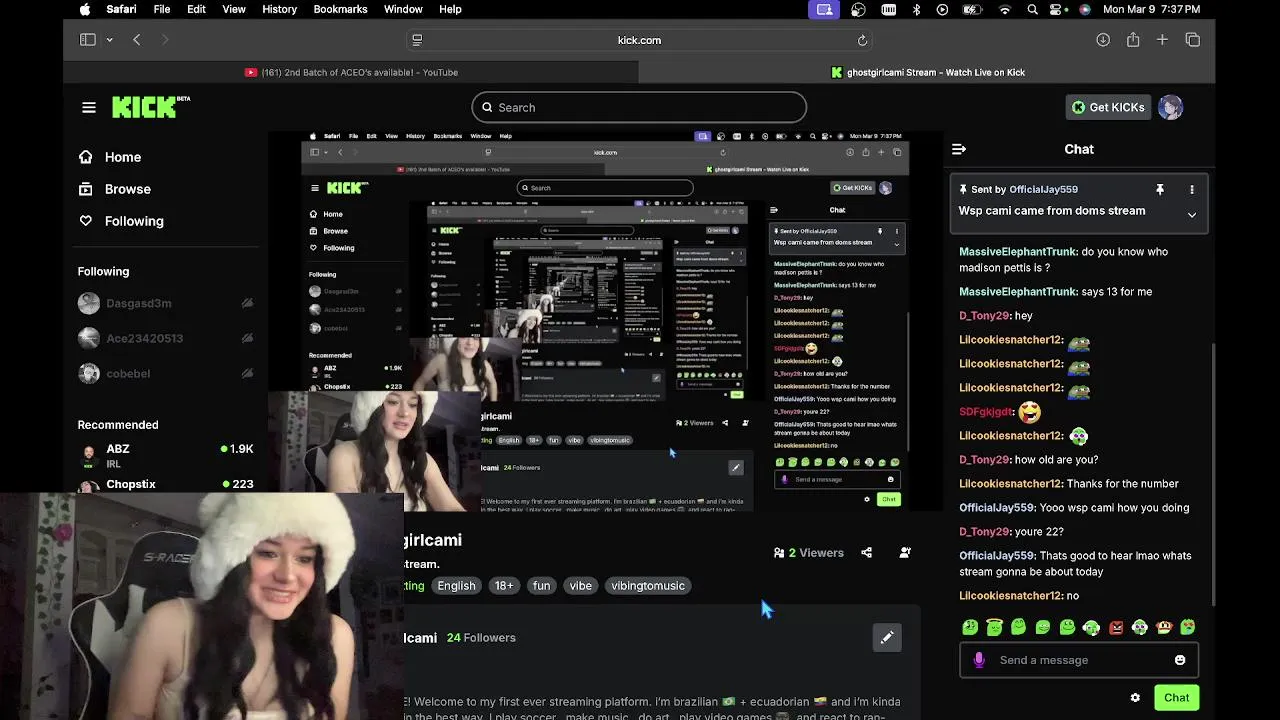The width and height of the screenshot is (1280, 720).
Task: Click the 18+ tag
Action: click(504, 586)
